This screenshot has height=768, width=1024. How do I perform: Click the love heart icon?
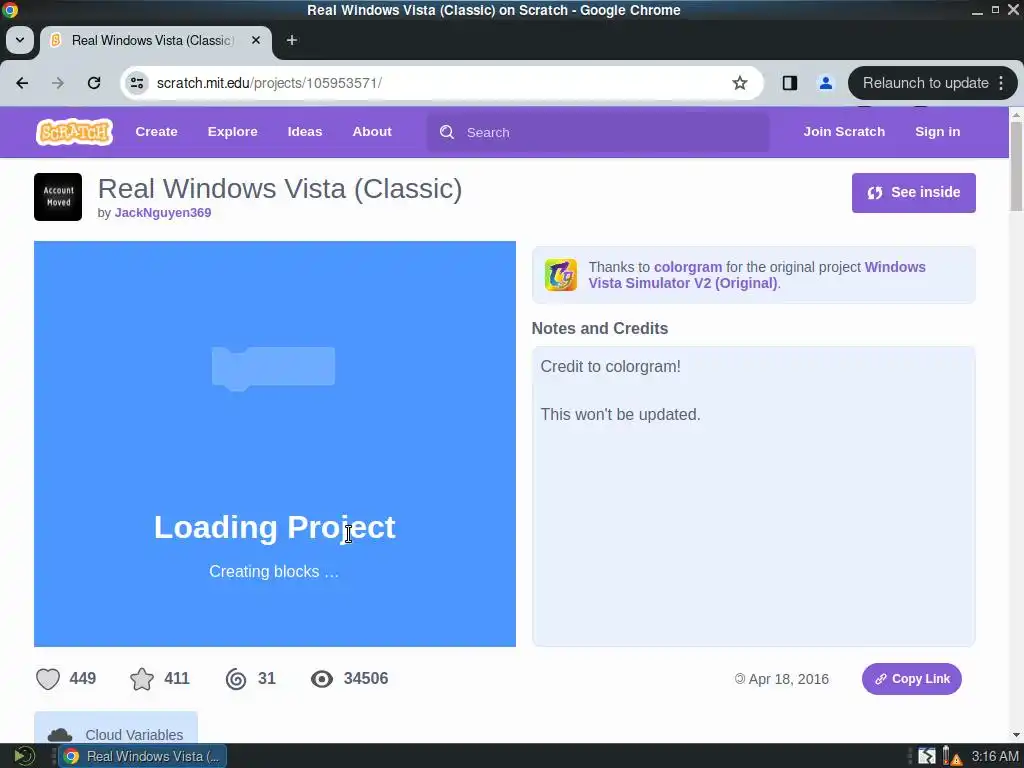pos(48,679)
